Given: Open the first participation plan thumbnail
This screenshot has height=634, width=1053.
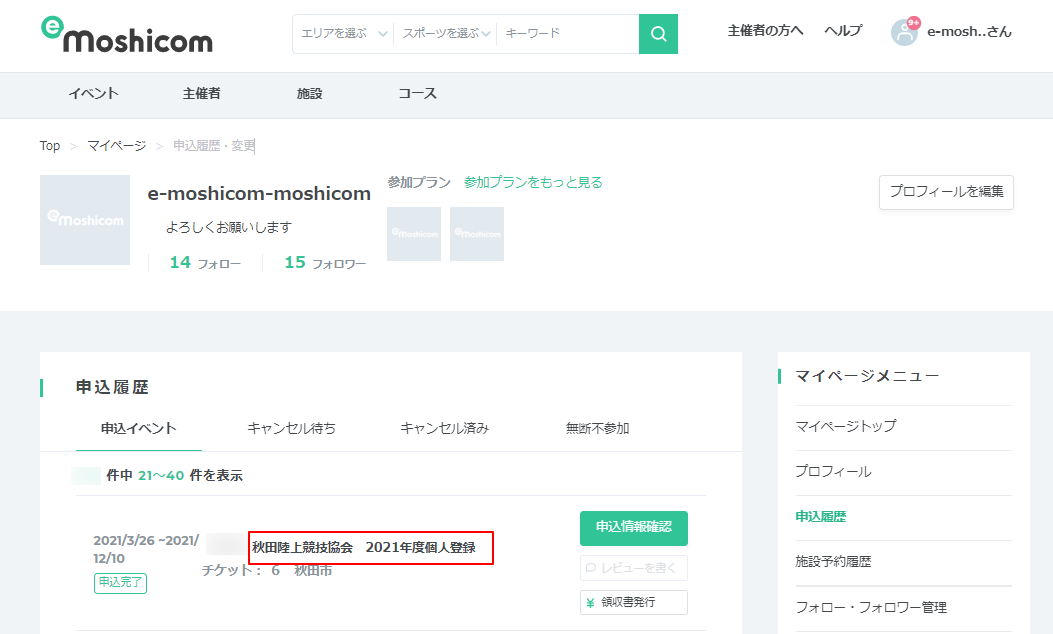Looking at the screenshot, I should click(414, 234).
